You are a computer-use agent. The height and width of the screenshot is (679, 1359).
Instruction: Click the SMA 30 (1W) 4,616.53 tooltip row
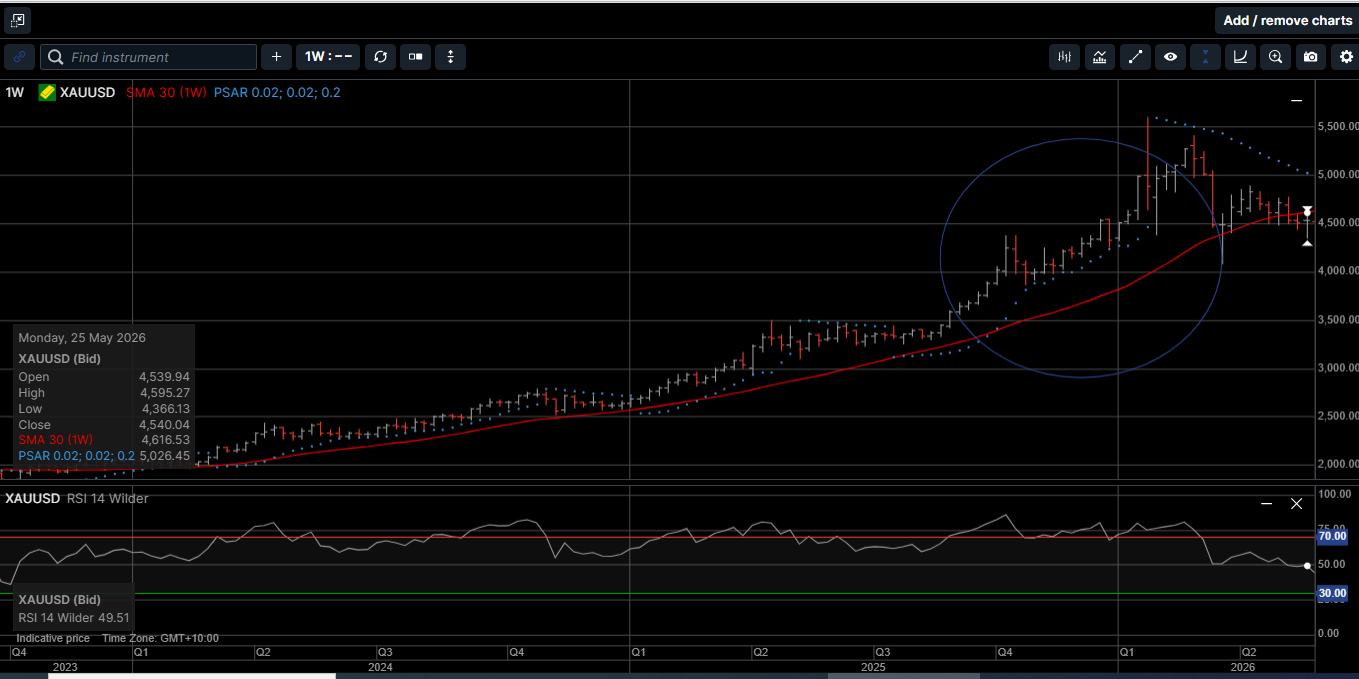click(104, 440)
